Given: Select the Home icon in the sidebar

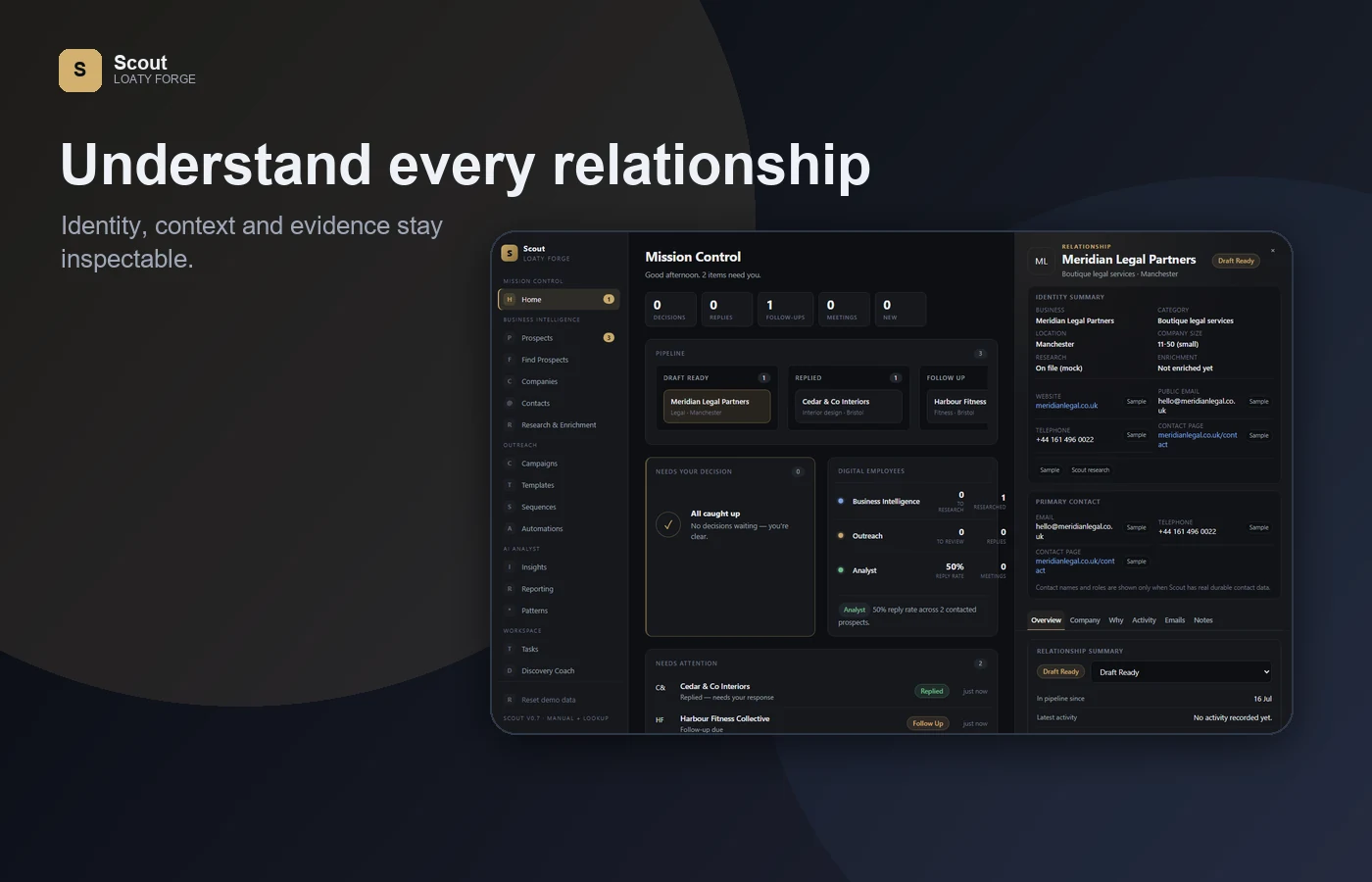Looking at the screenshot, I should [510, 300].
